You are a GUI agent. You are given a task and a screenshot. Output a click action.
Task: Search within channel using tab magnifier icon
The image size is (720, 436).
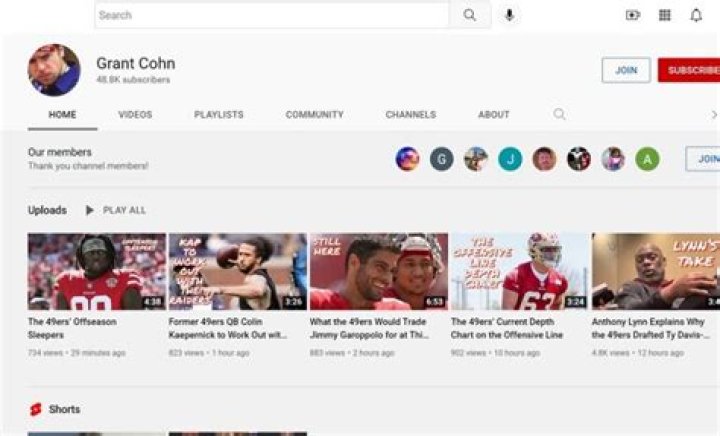coord(560,115)
